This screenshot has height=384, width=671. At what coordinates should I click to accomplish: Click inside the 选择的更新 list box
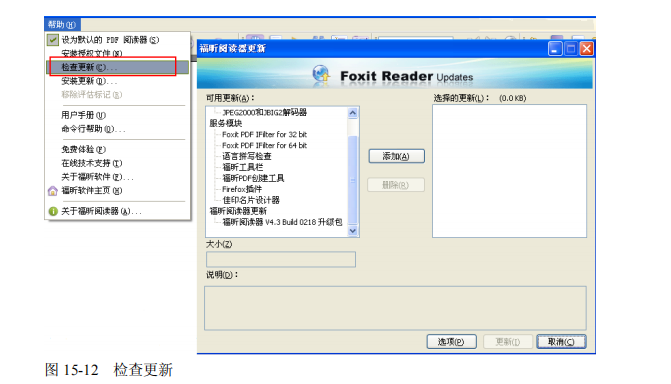[509, 171]
